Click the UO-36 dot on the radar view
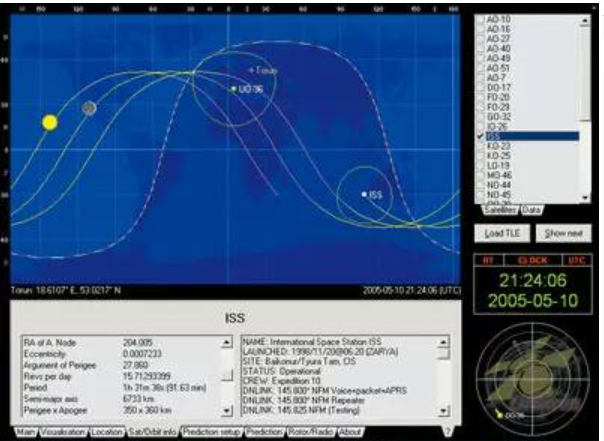604x441 pixels. [500, 415]
